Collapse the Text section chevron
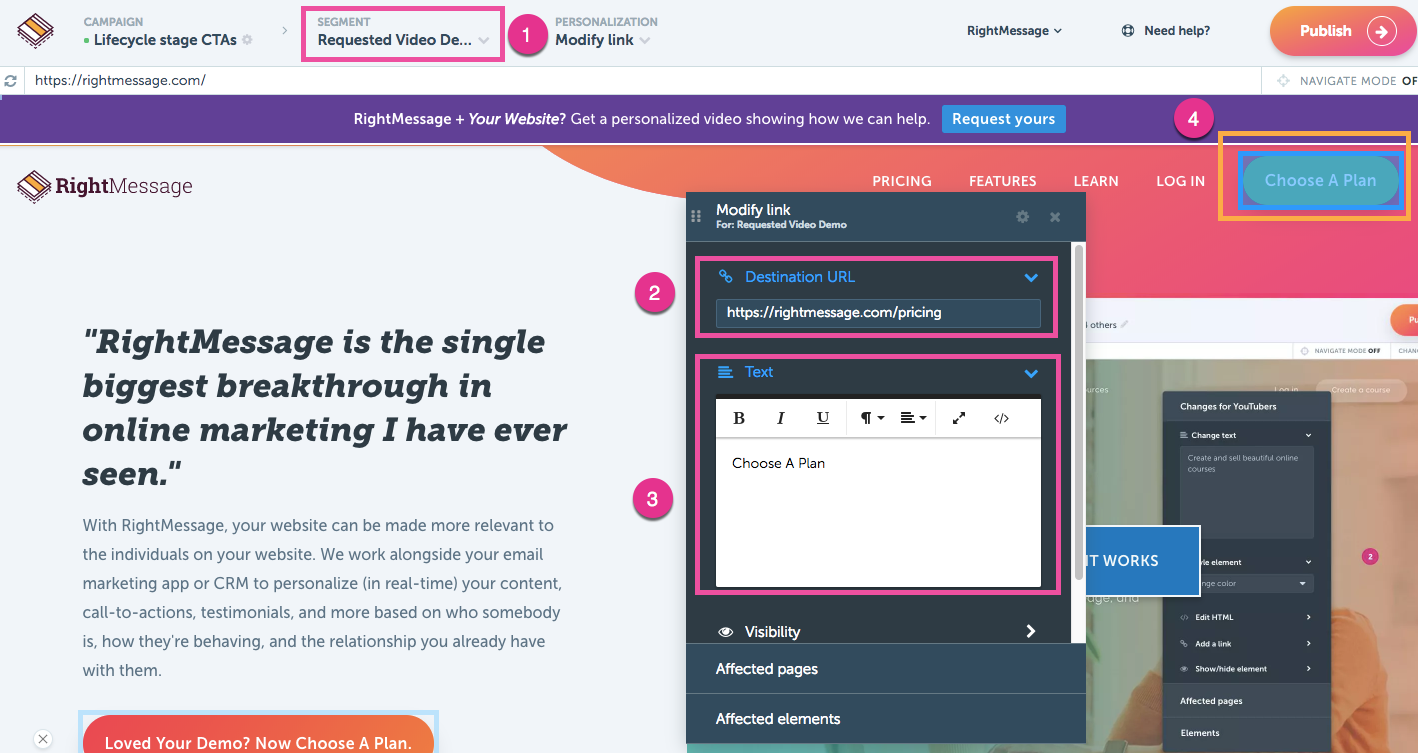 (1031, 373)
